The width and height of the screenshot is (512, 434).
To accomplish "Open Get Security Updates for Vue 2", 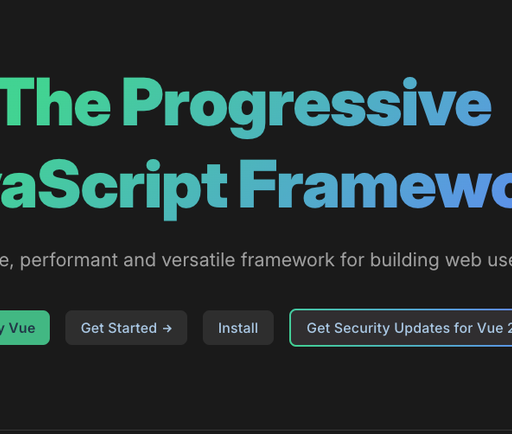I will click(x=401, y=328).
